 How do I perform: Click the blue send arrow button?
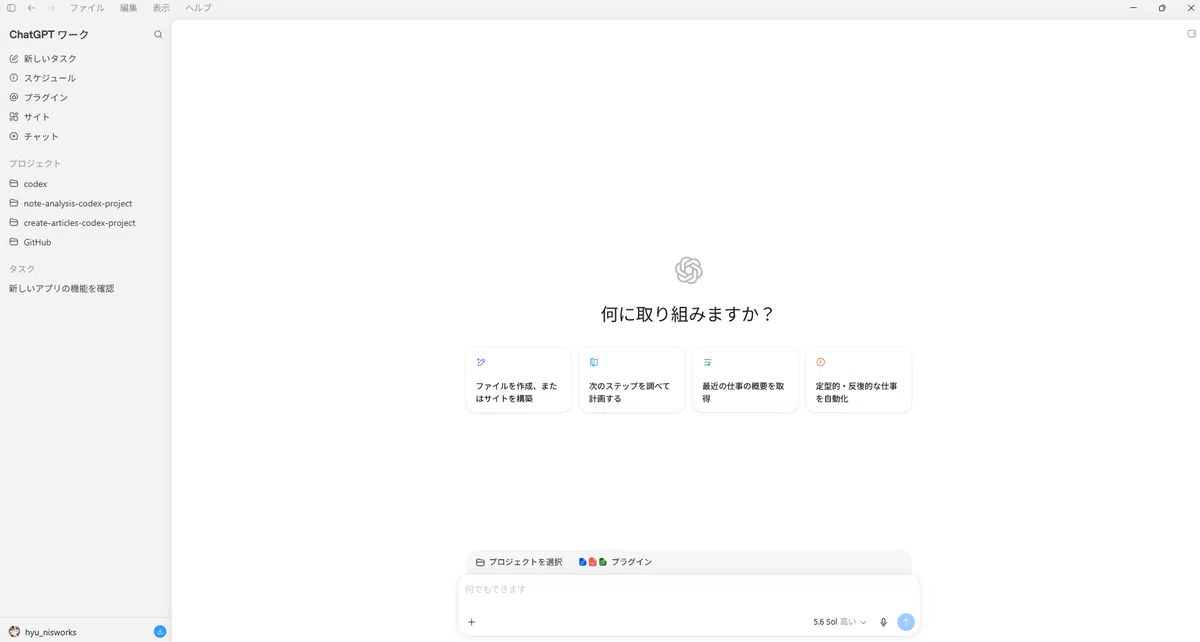pyautogui.click(x=906, y=622)
